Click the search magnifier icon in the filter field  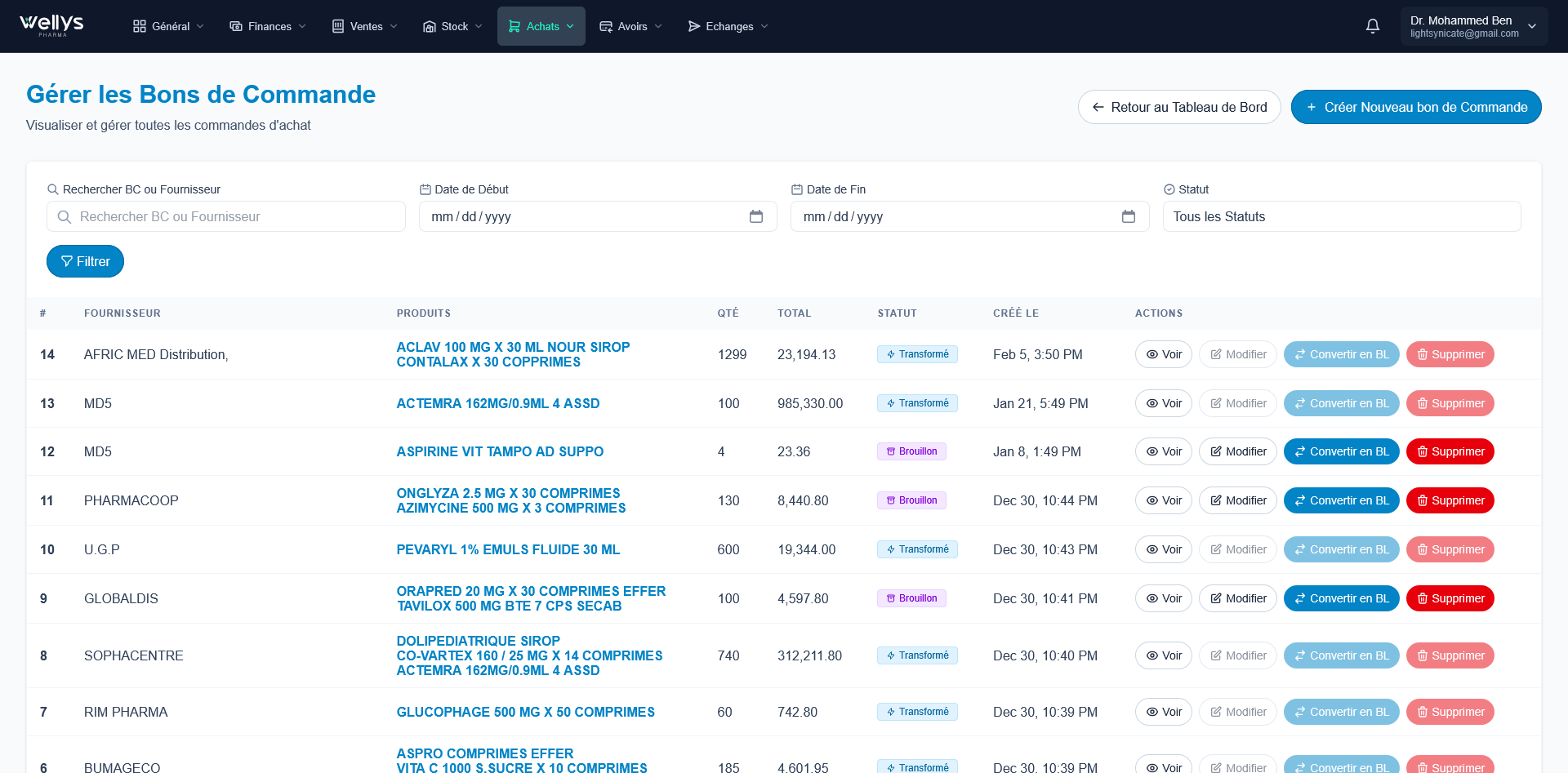point(65,217)
